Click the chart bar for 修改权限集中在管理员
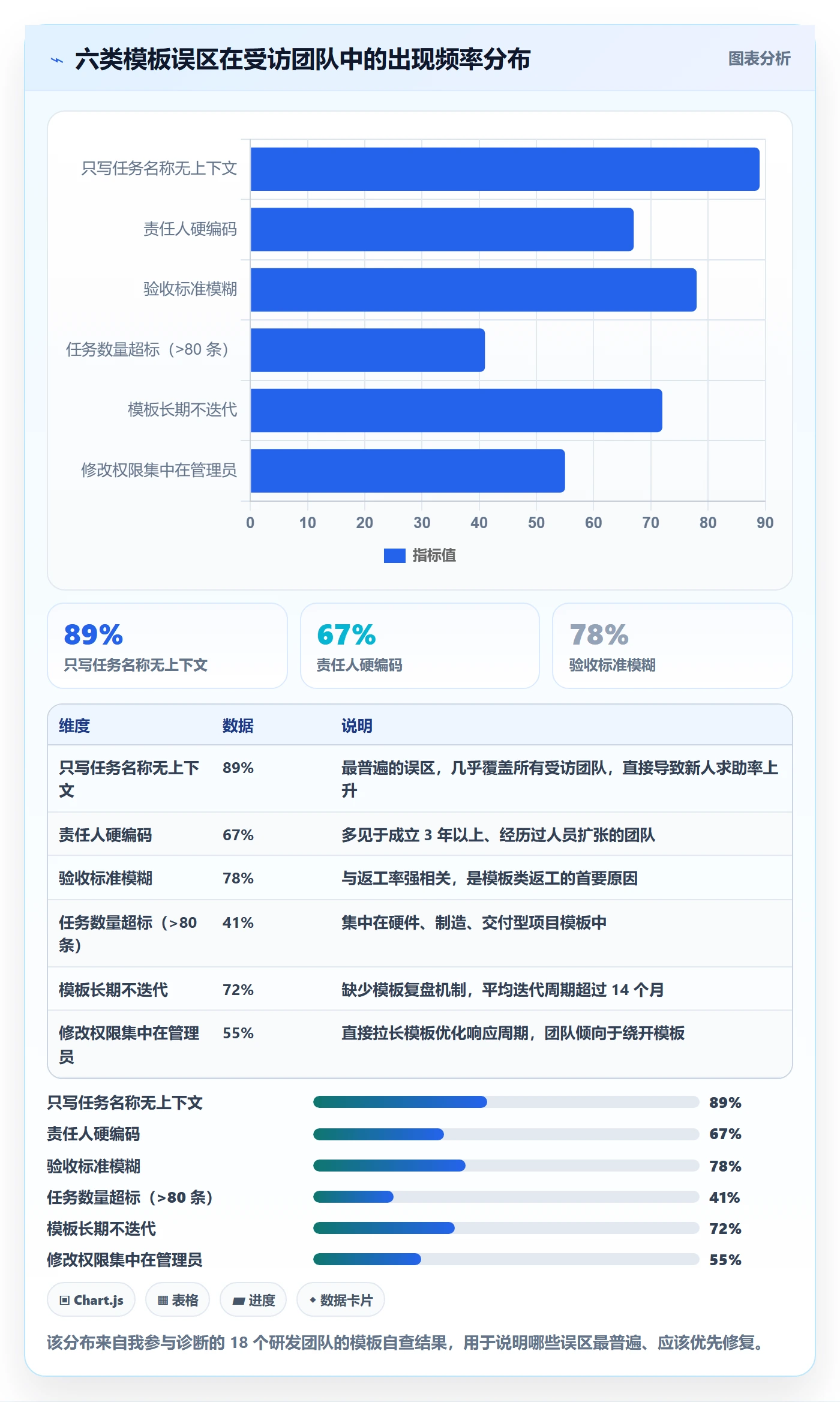The image size is (840, 1402). (x=407, y=471)
